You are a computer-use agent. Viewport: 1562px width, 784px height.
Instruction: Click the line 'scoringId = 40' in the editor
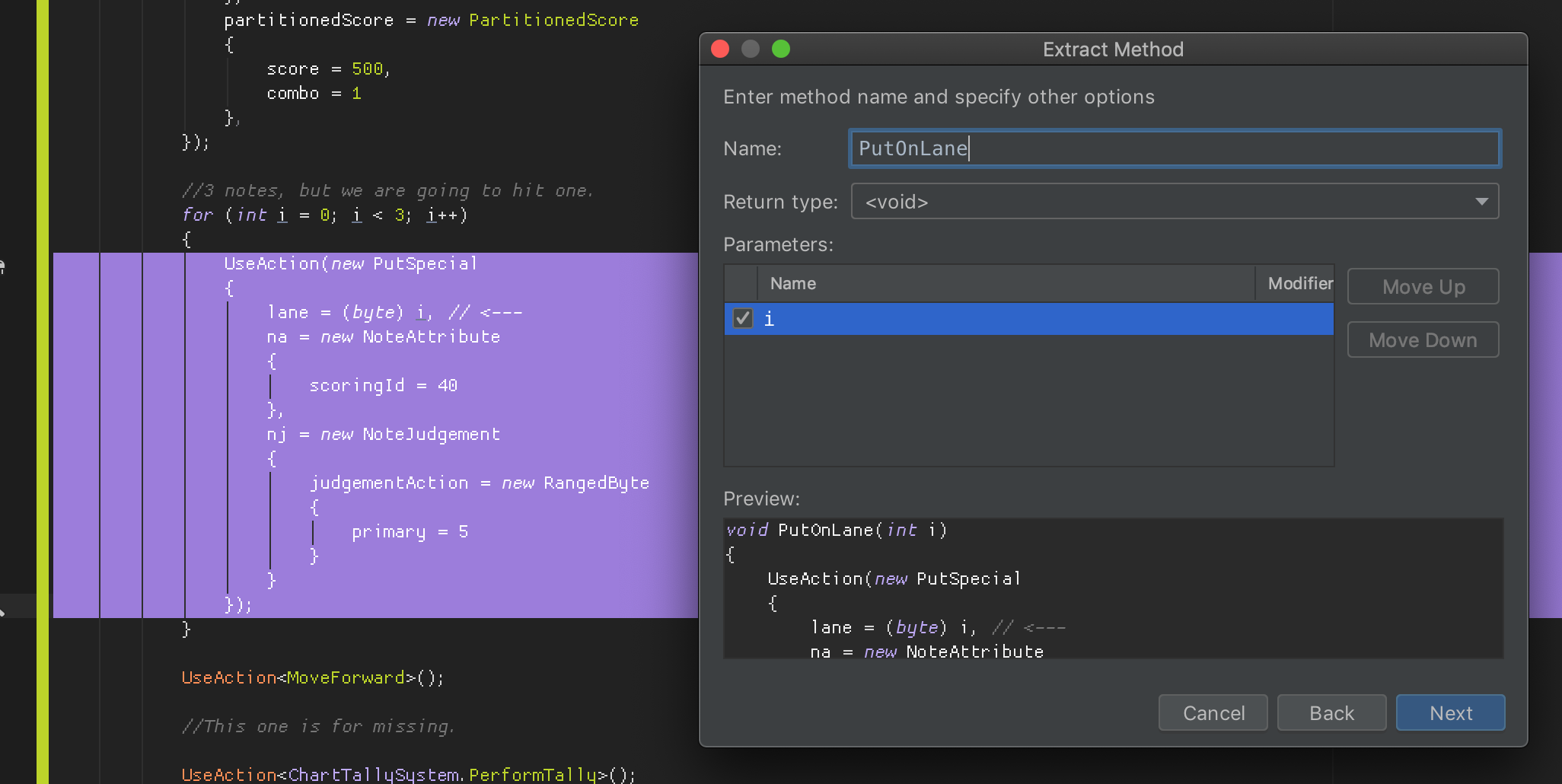pyautogui.click(x=383, y=386)
